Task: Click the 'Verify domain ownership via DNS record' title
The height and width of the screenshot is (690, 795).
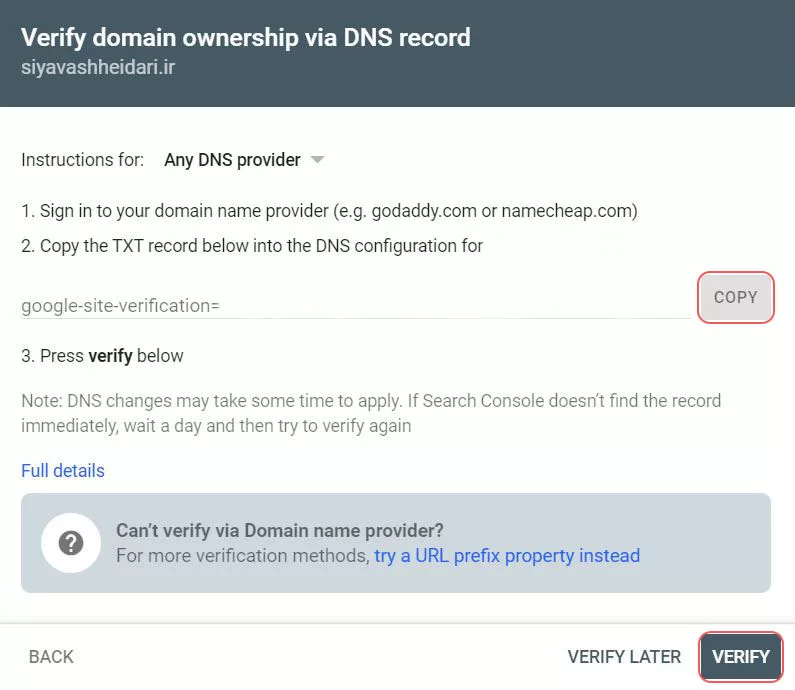Action: (246, 38)
